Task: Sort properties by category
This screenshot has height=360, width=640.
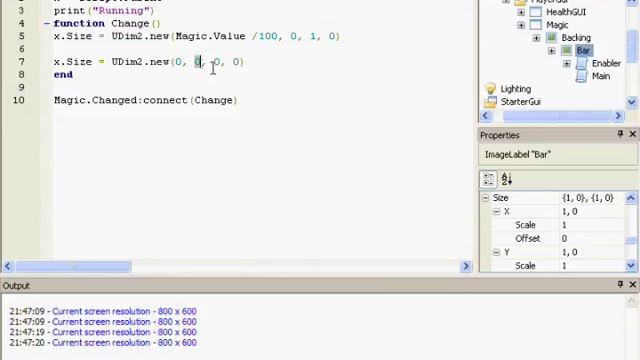Action: click(489, 179)
